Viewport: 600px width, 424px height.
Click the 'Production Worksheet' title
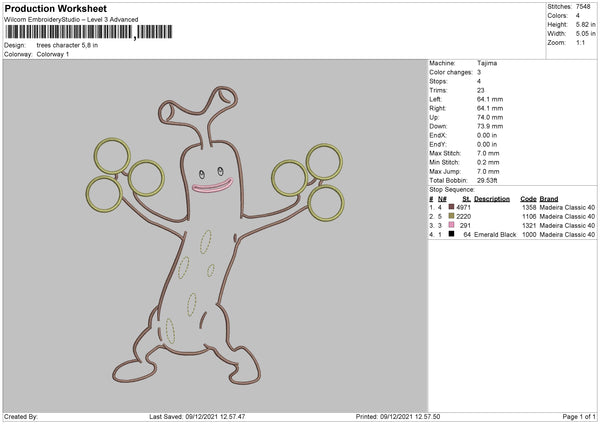point(55,8)
